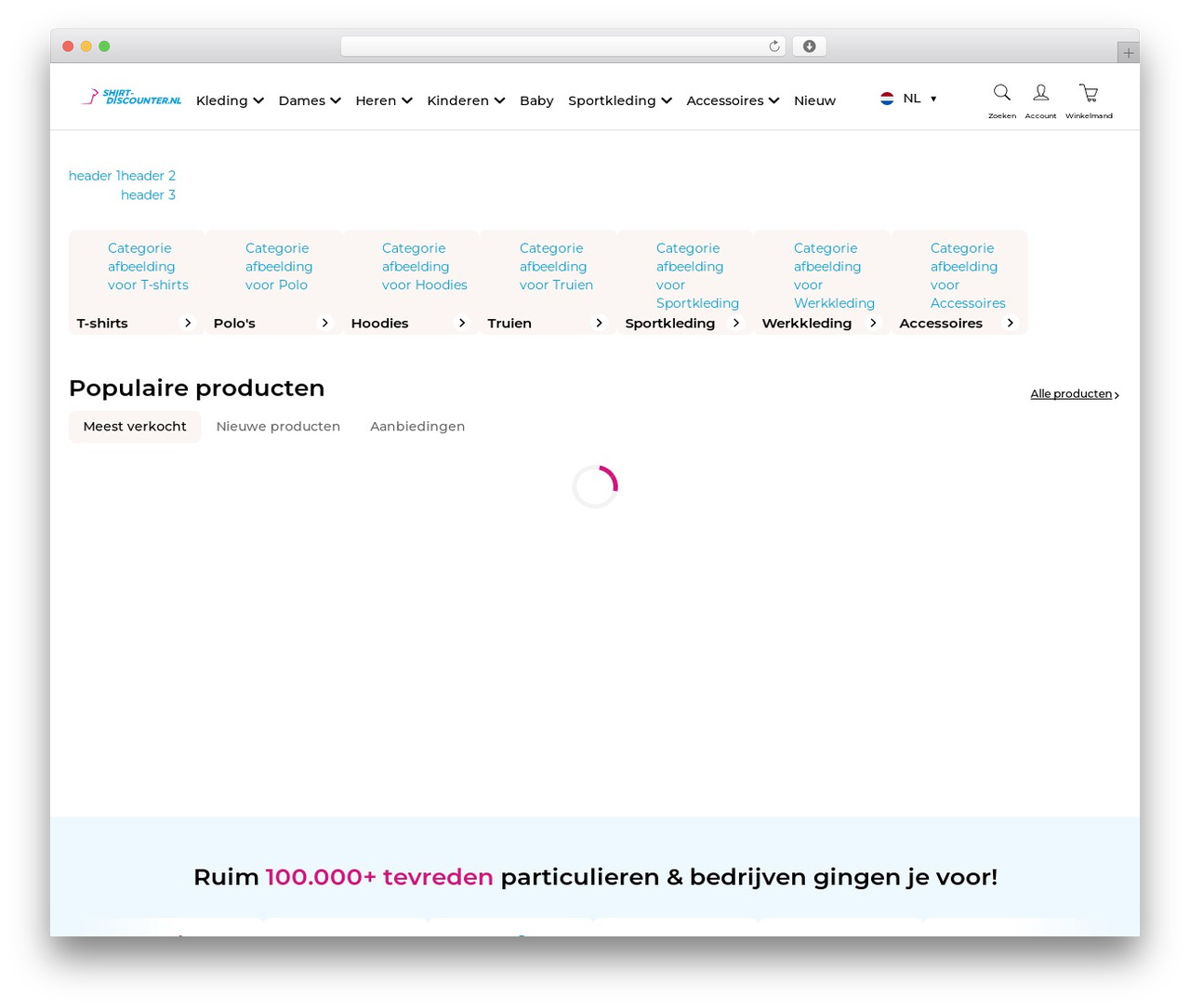The image size is (1190, 1008).
Task: Click the arrow next to Truien
Action: point(599,323)
